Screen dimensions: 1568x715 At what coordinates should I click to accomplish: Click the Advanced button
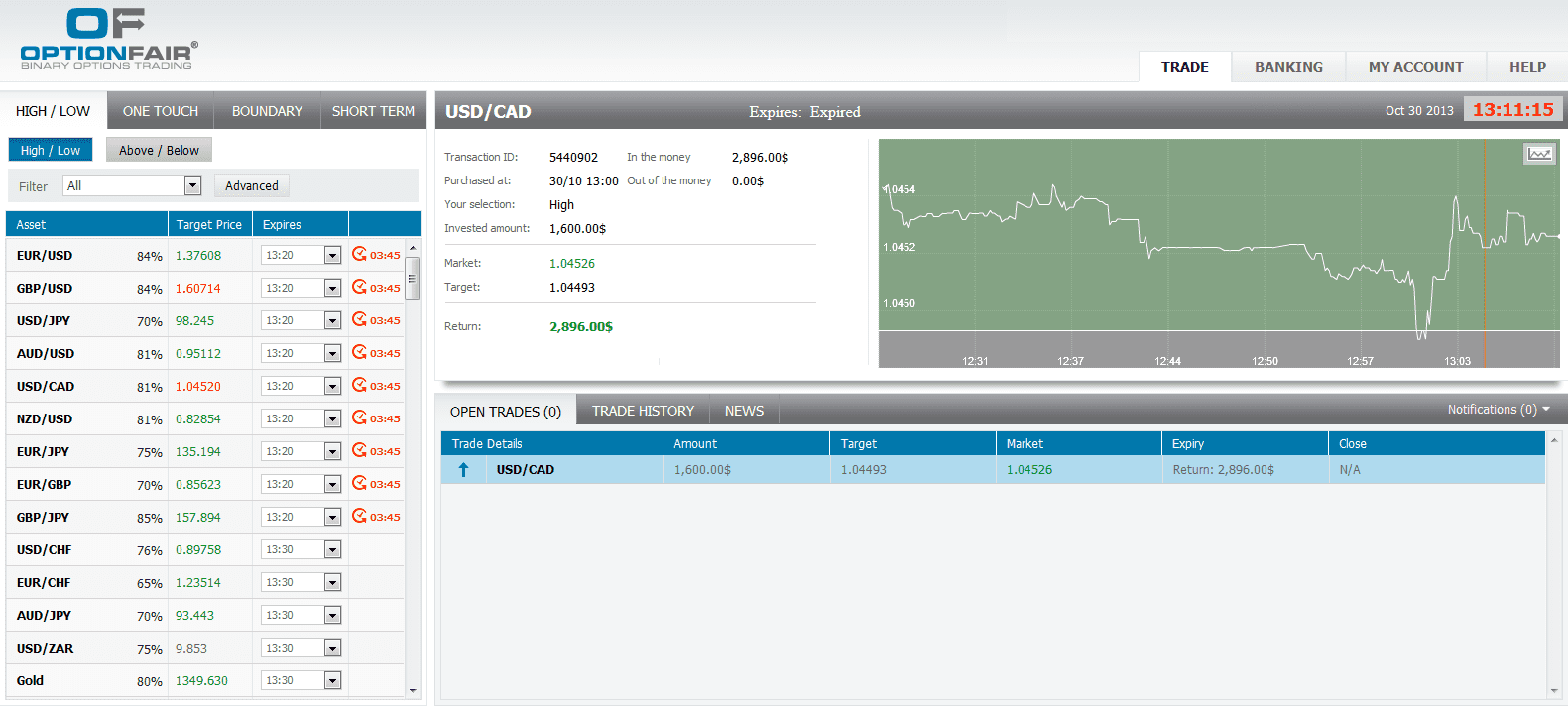click(252, 185)
